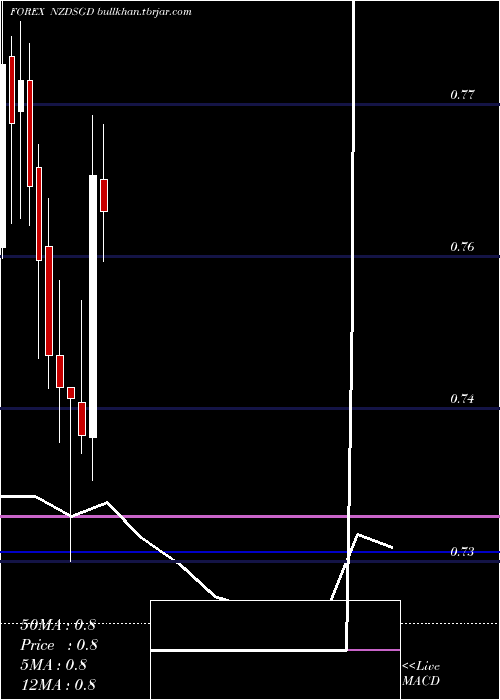Click the last red candlestick beside the tall white one
The height and width of the screenshot is (700, 500).
[x=104, y=195]
